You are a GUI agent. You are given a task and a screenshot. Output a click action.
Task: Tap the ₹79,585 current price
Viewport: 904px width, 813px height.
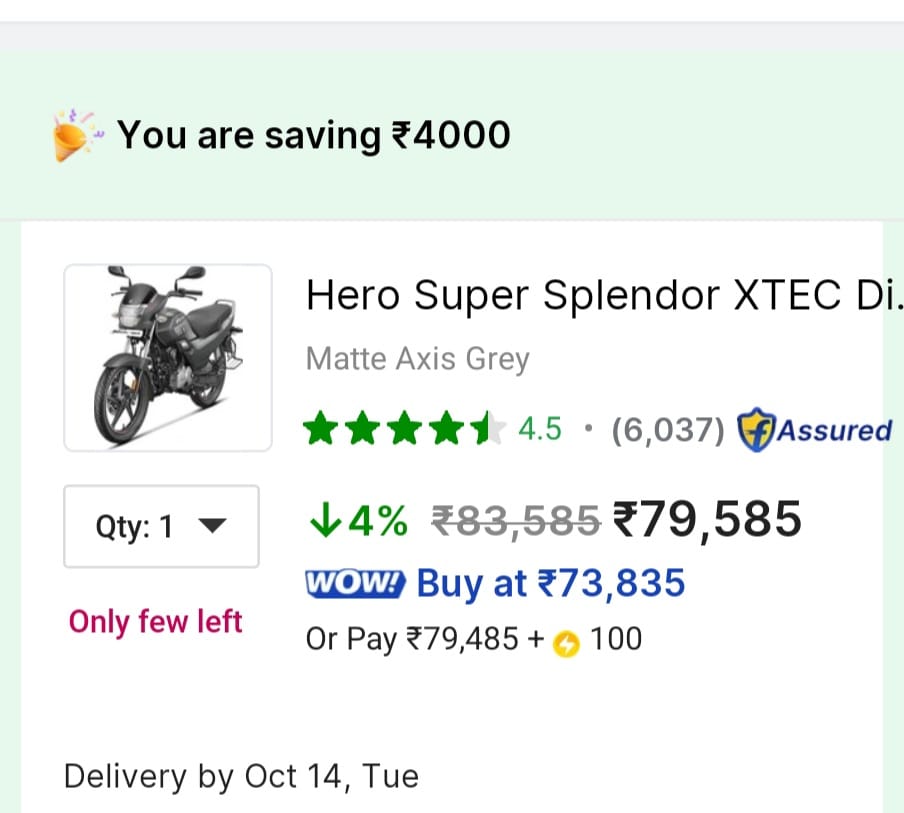pos(707,520)
